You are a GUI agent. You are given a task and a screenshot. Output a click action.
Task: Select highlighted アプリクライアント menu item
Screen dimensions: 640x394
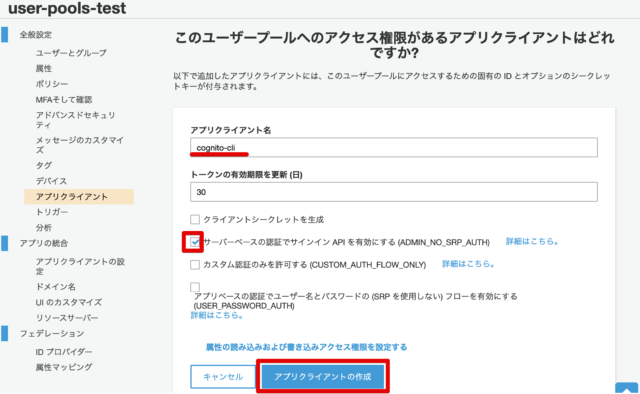[x=79, y=196]
